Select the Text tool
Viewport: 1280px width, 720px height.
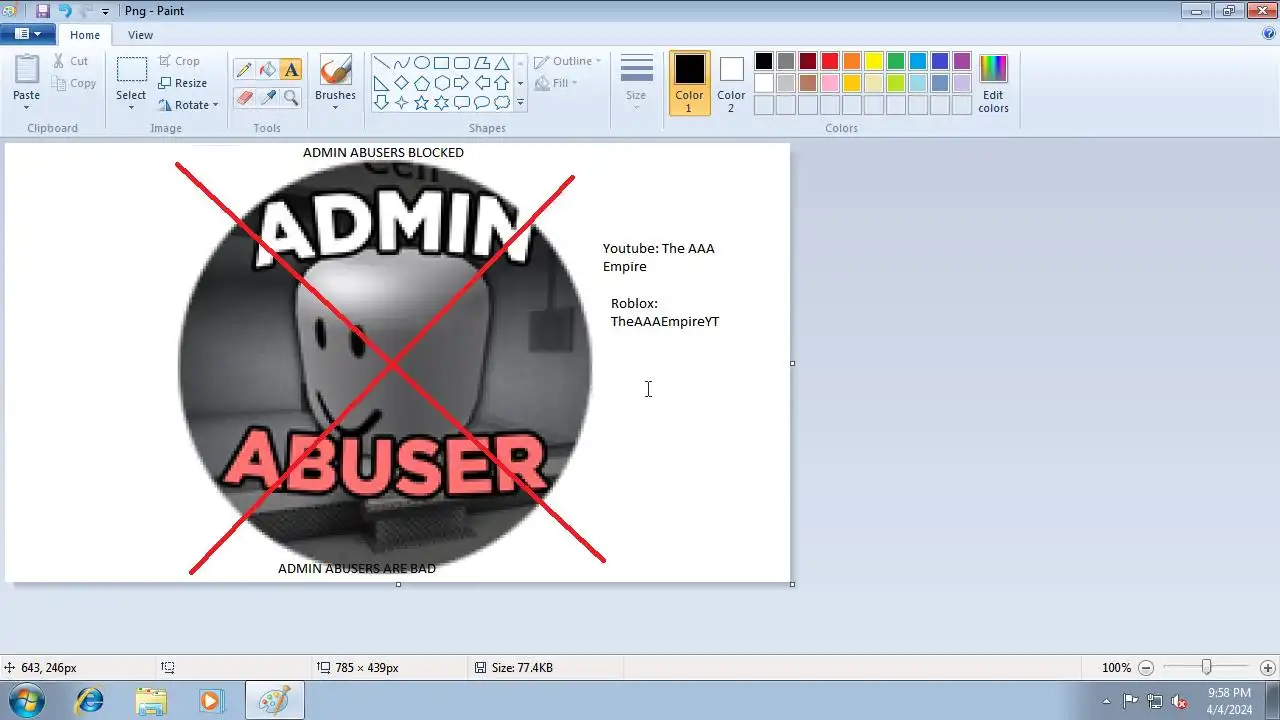pyautogui.click(x=291, y=70)
